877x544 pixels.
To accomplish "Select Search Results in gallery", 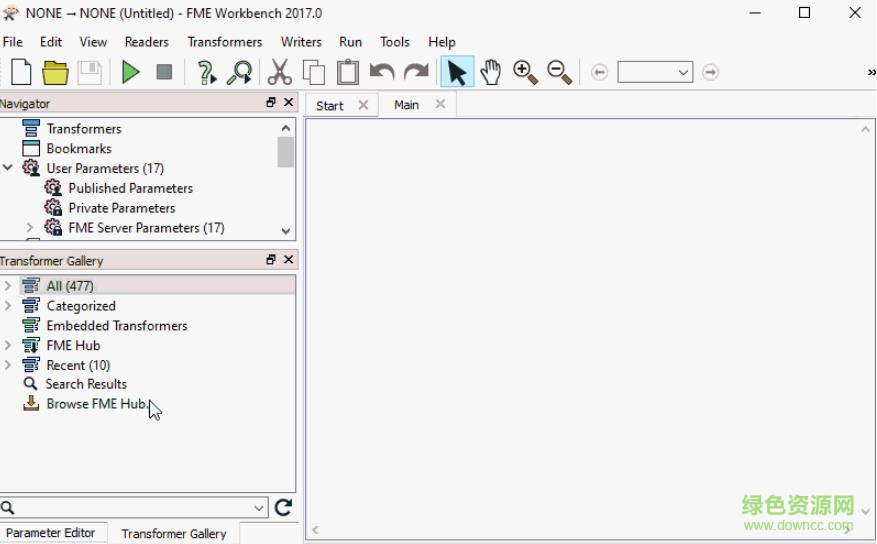I will 86,384.
